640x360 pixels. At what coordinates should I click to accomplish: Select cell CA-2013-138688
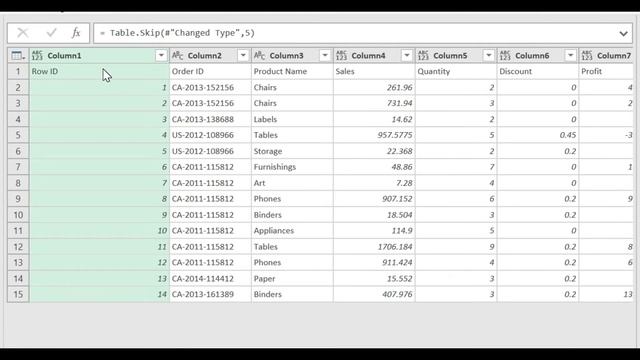pos(210,119)
